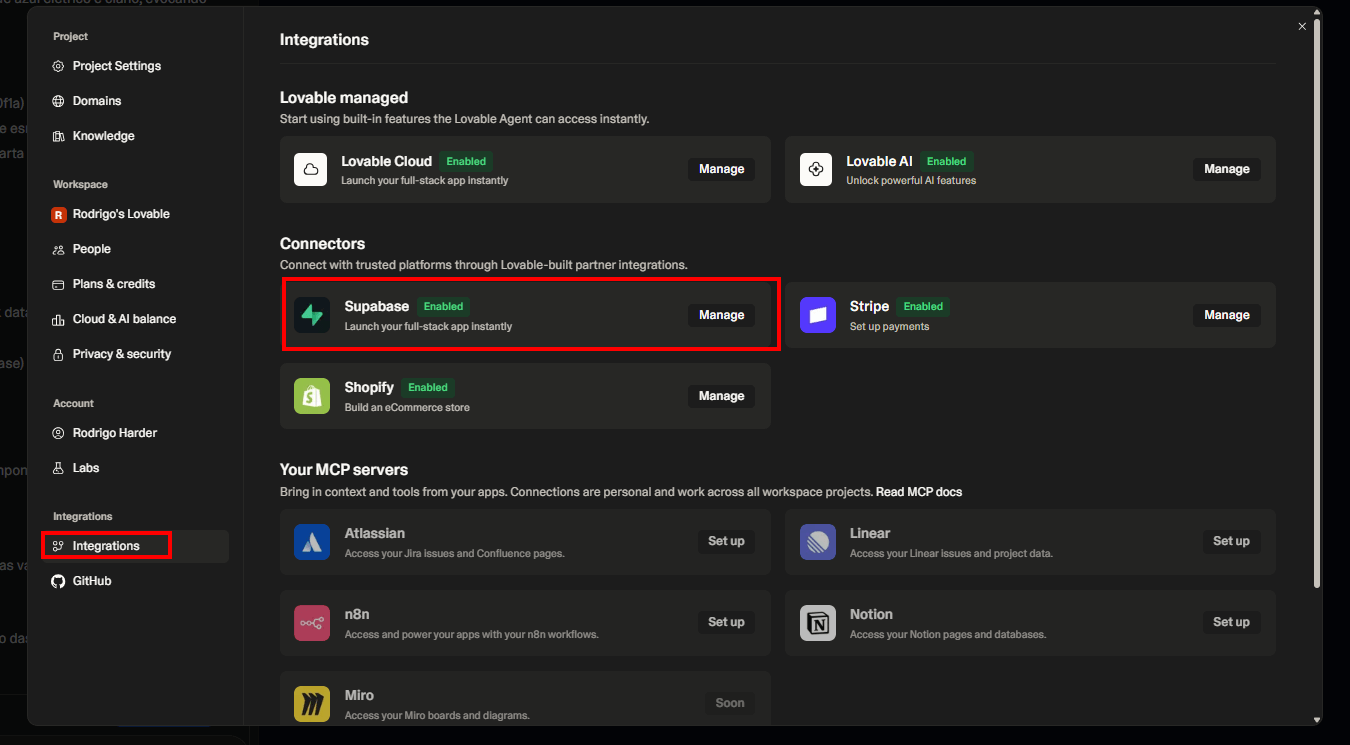Click the Privacy & security lock icon
The height and width of the screenshot is (745, 1350).
point(58,354)
